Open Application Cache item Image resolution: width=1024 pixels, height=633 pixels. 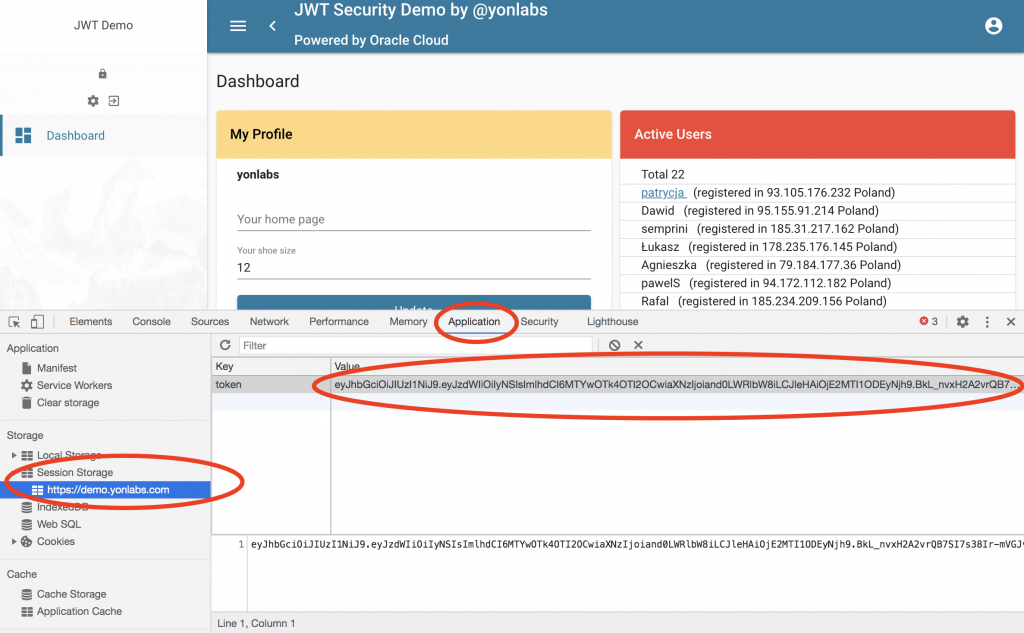(79, 611)
